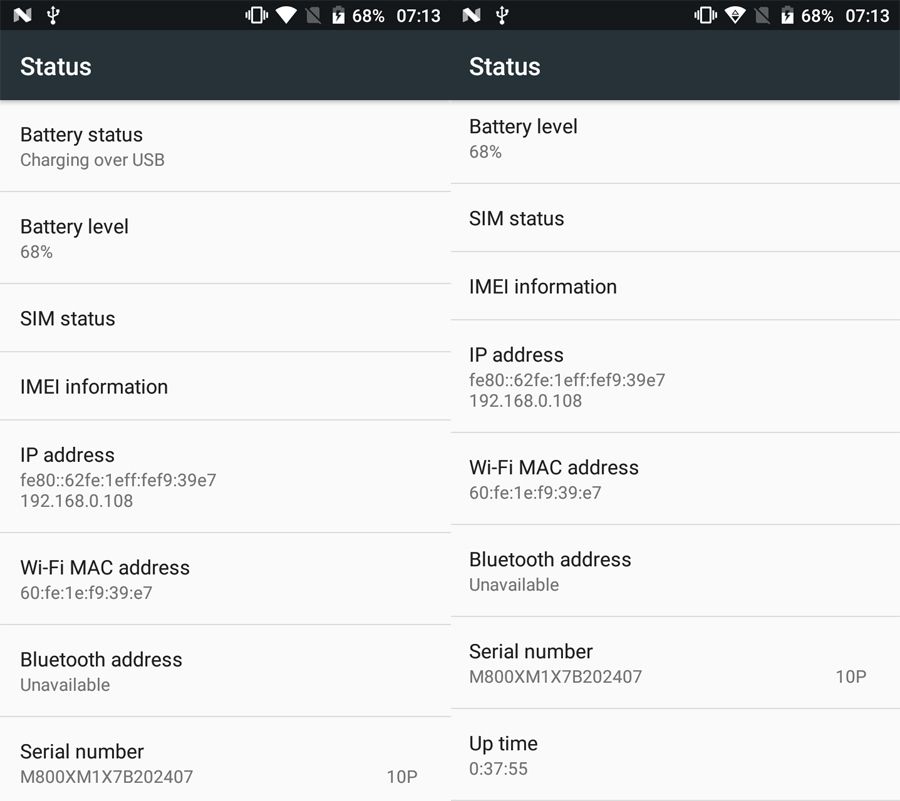Screen dimensions: 900x801
Task: Tap the 10P label in right screen
Action: coord(851,676)
